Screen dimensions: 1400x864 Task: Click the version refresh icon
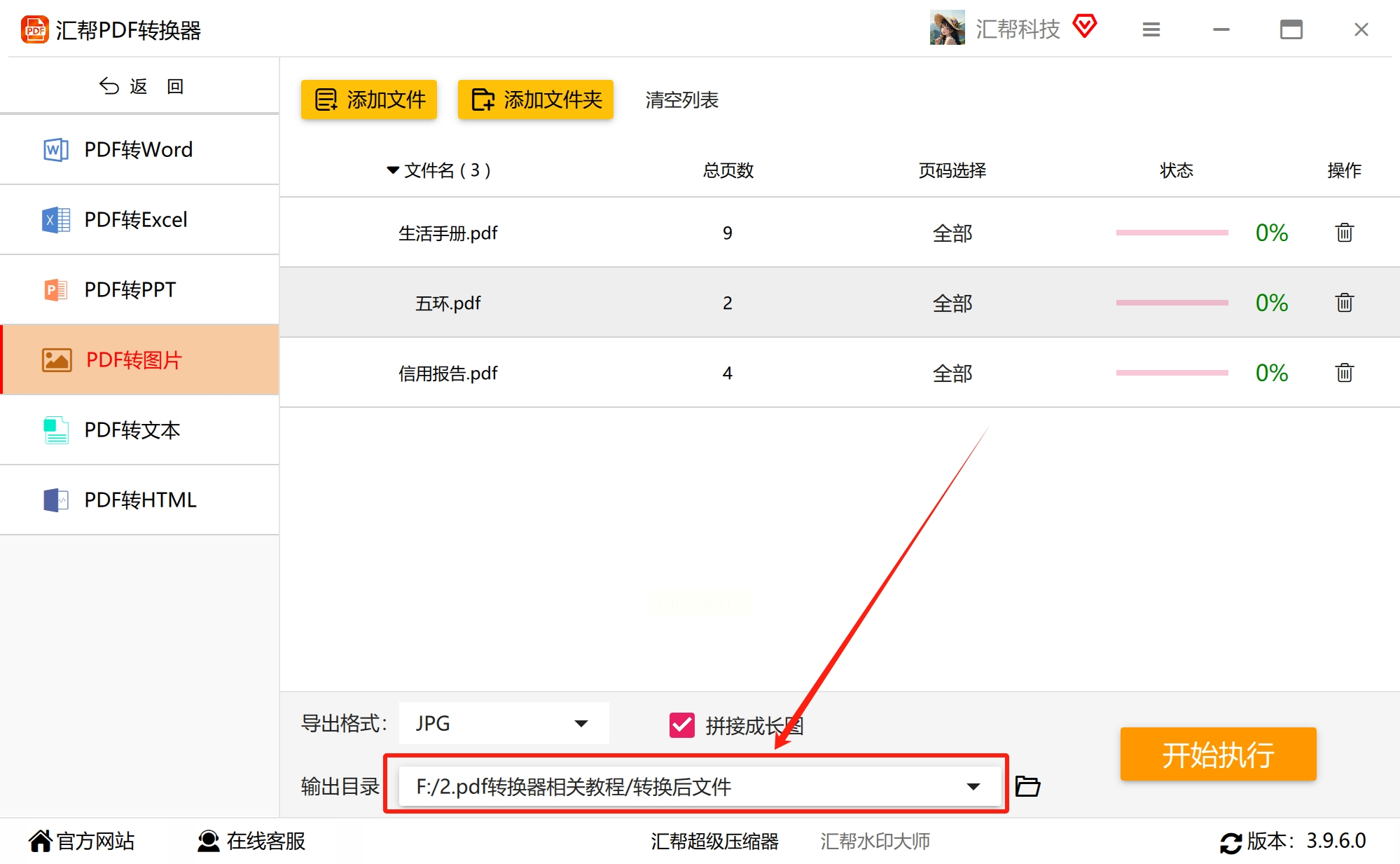[x=1231, y=842]
